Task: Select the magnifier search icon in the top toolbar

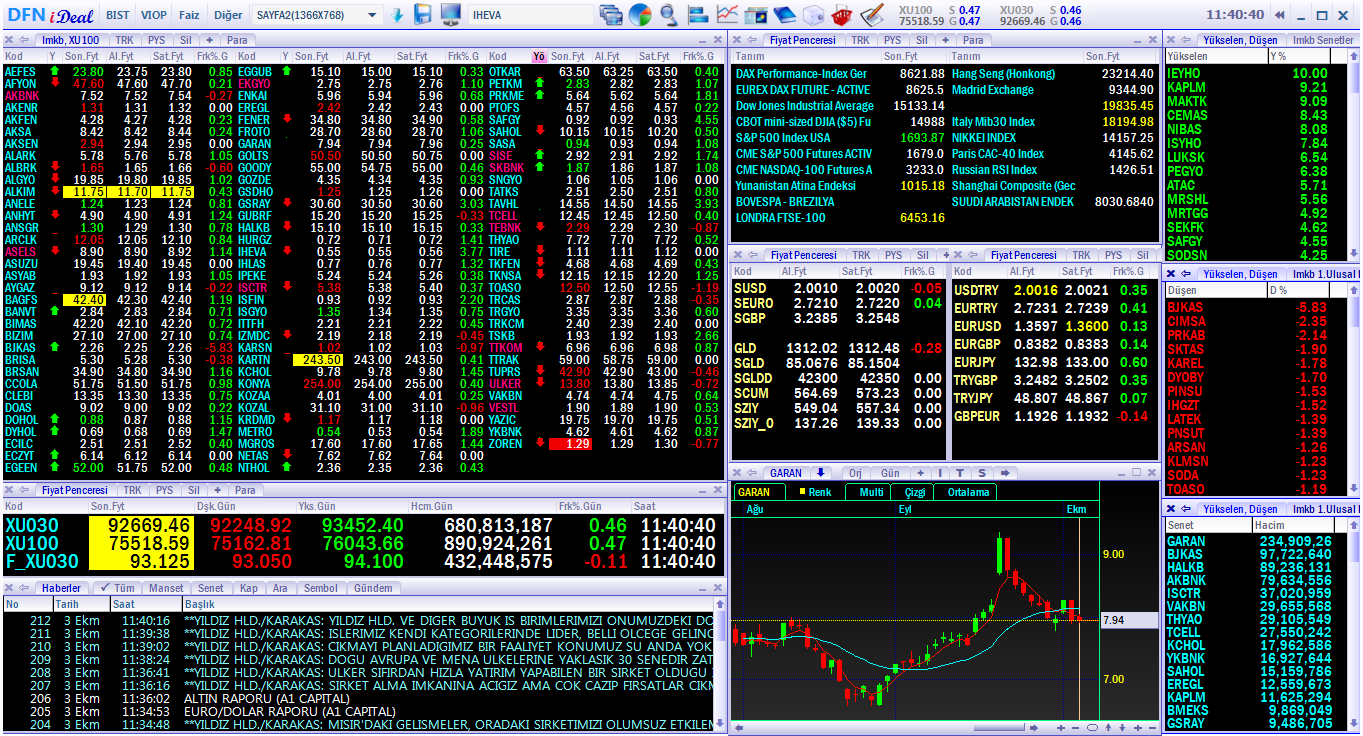Action: (667, 15)
